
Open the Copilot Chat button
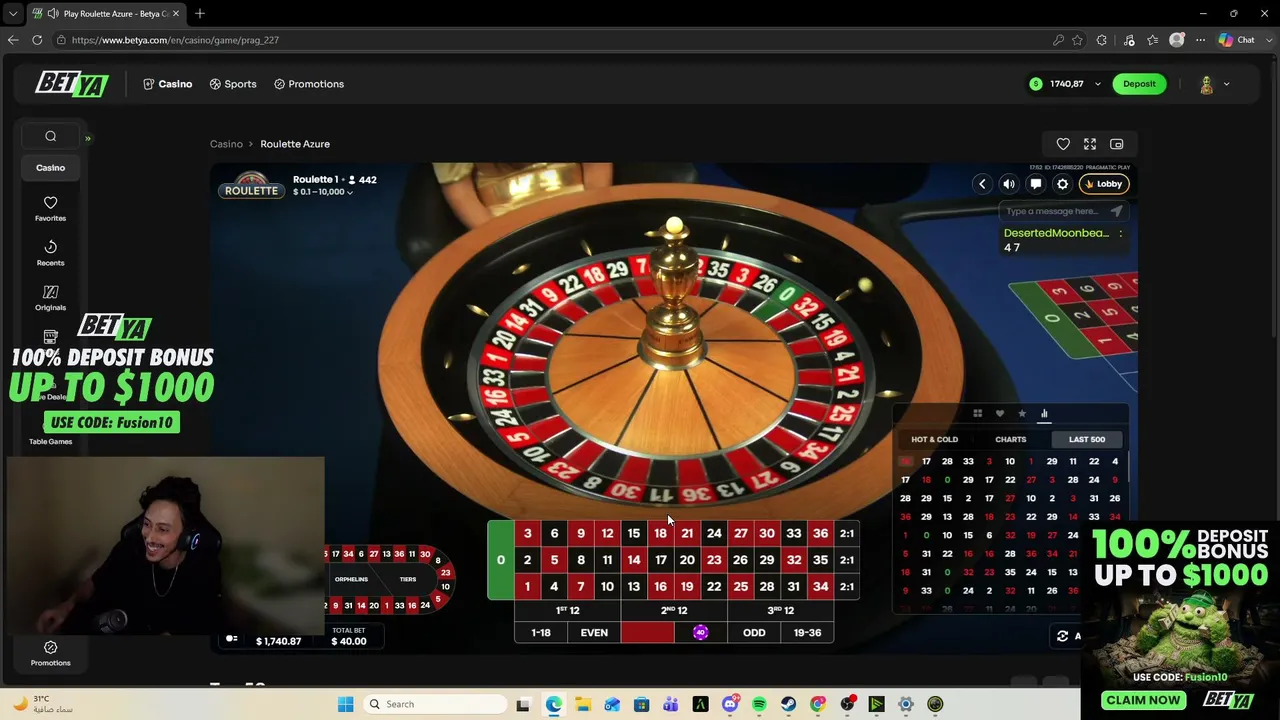click(1237, 40)
